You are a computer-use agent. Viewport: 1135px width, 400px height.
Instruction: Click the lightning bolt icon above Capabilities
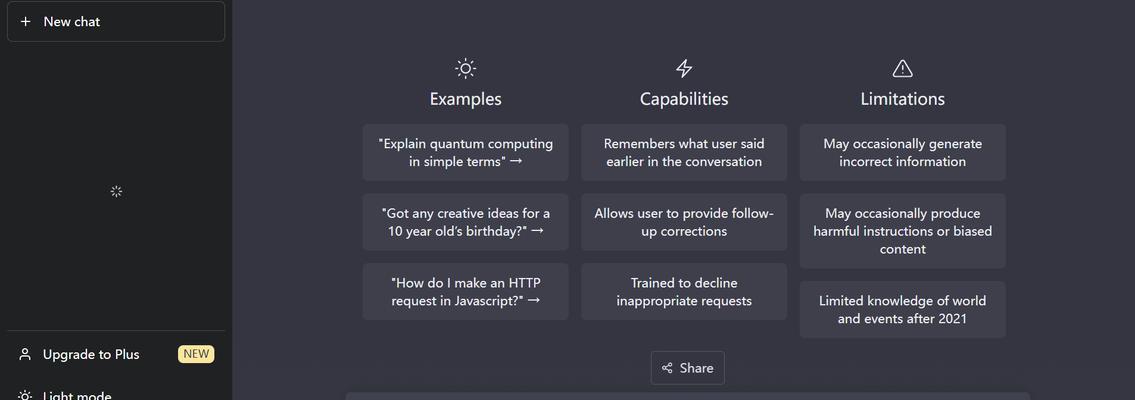(684, 69)
